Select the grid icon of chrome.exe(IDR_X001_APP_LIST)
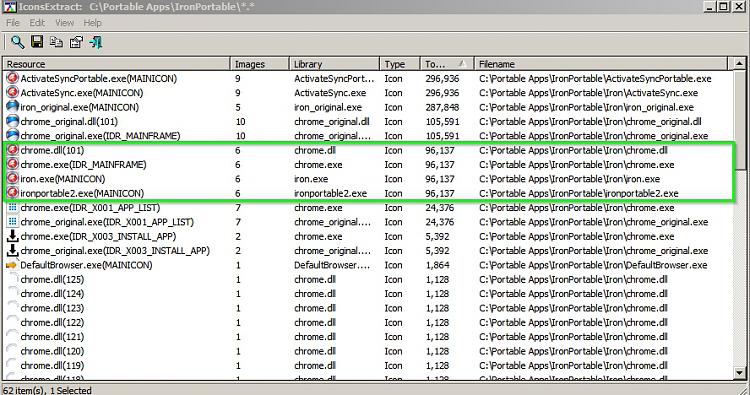Screen dimensions: 750x395 click(x=12, y=207)
